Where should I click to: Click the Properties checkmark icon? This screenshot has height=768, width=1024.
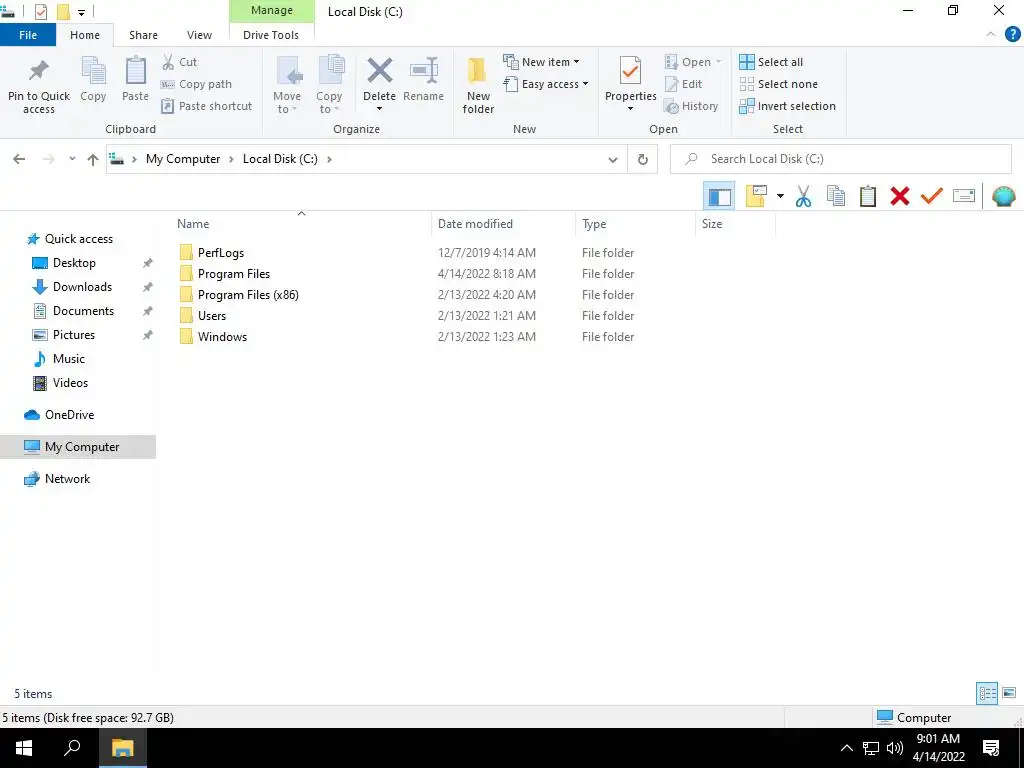630,71
